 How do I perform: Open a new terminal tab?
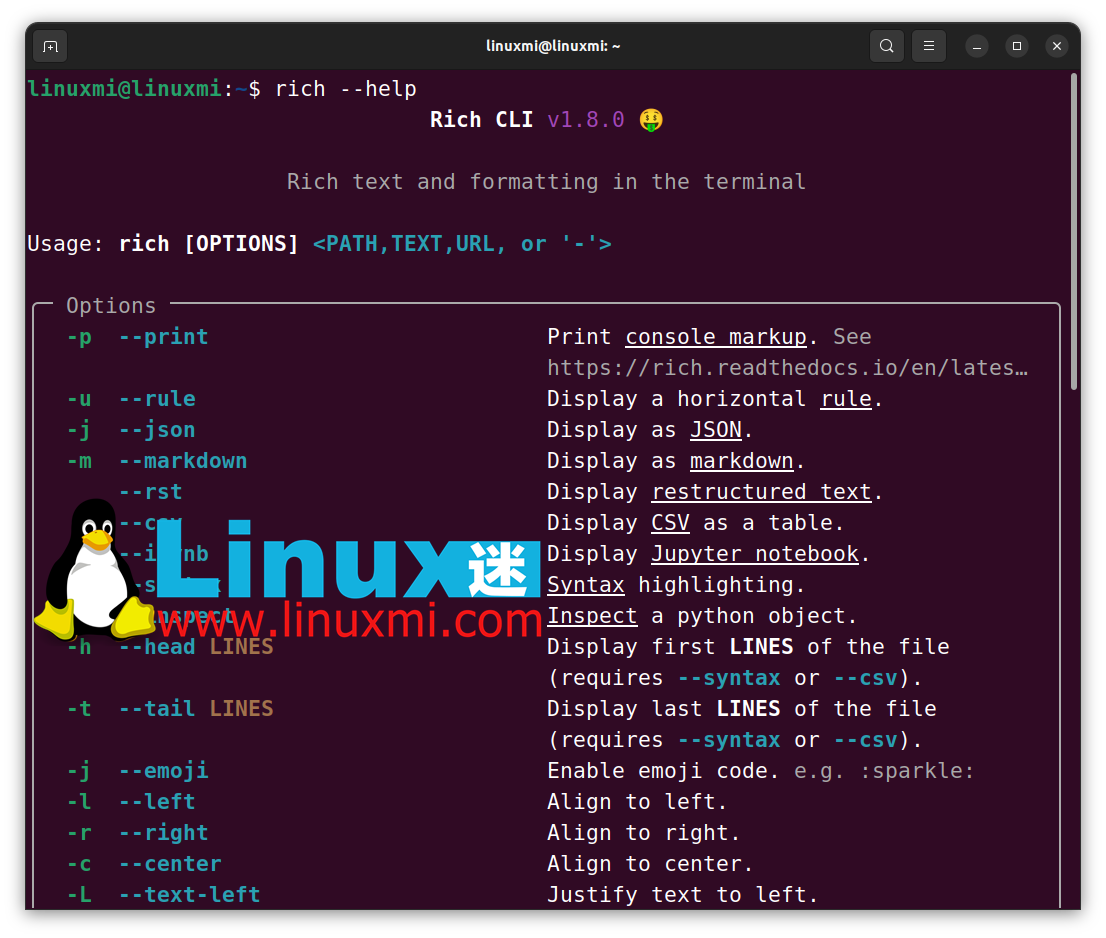[x=50, y=47]
